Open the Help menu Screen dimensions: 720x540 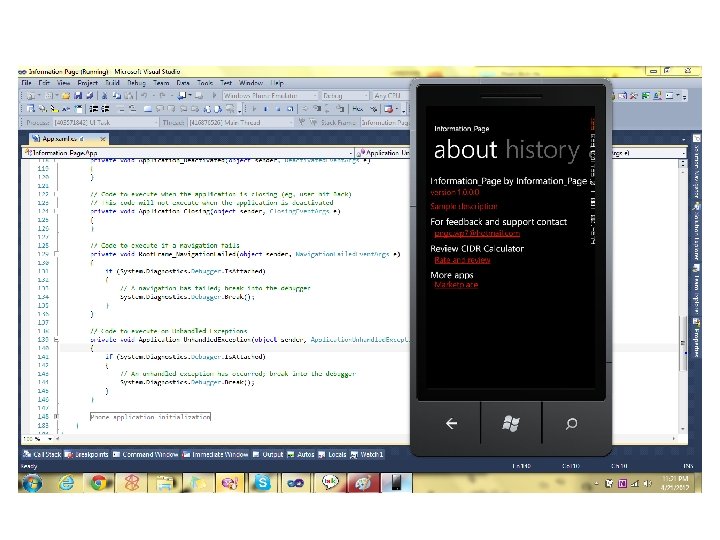click(x=277, y=83)
